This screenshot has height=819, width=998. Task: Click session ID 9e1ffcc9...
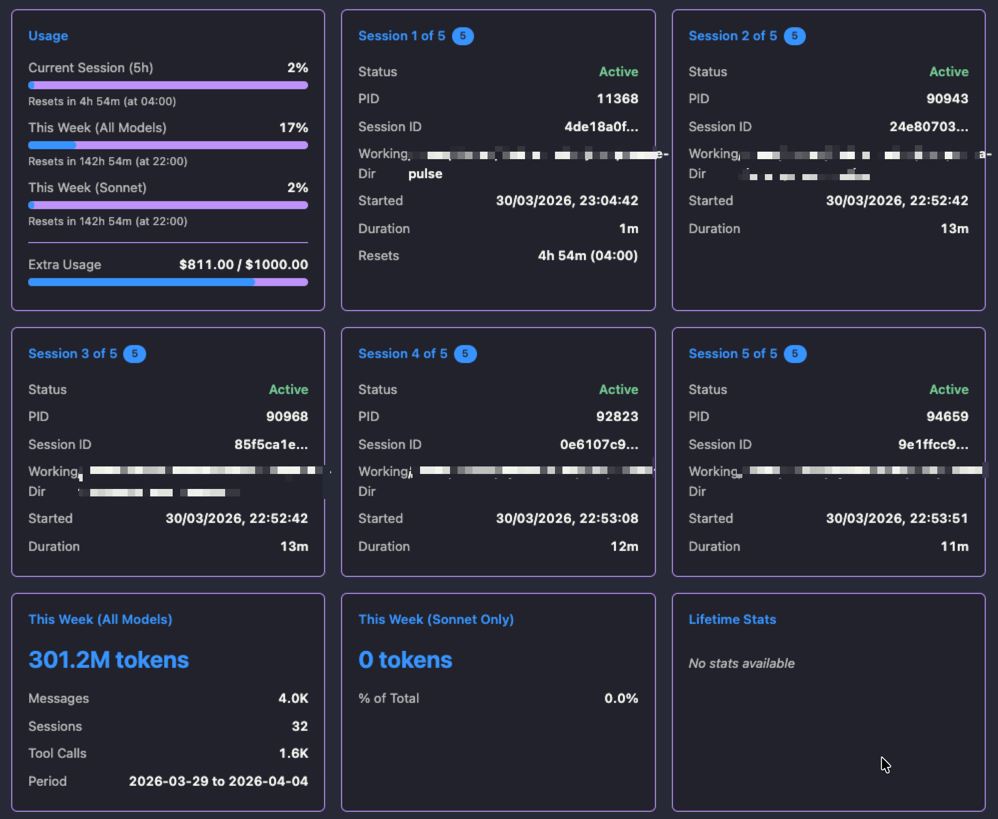[933, 444]
